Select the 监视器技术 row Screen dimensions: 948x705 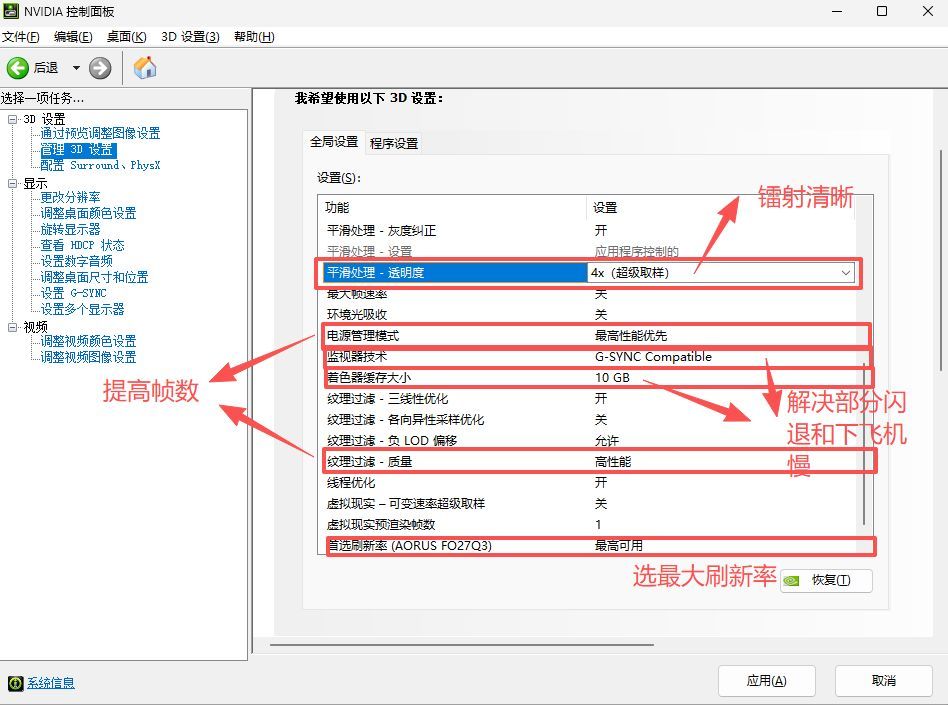click(591, 357)
